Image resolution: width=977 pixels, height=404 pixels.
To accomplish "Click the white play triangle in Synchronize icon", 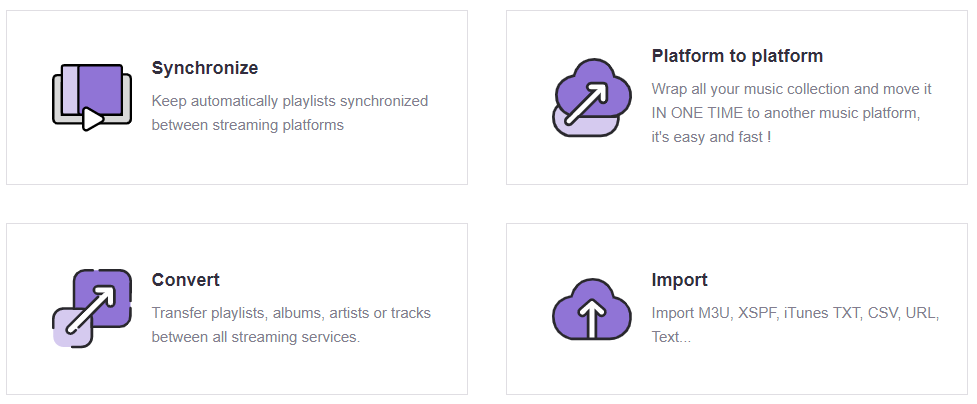I will 92,119.
